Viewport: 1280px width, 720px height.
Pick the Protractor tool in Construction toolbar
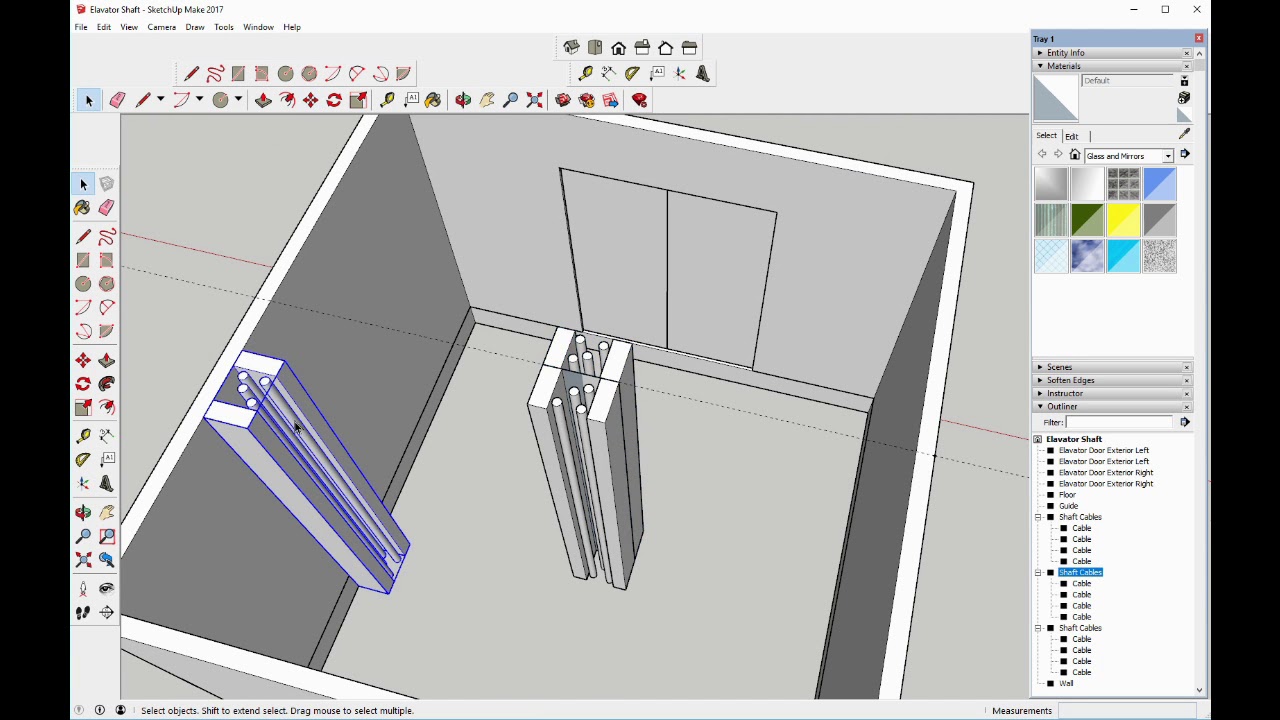[633, 74]
